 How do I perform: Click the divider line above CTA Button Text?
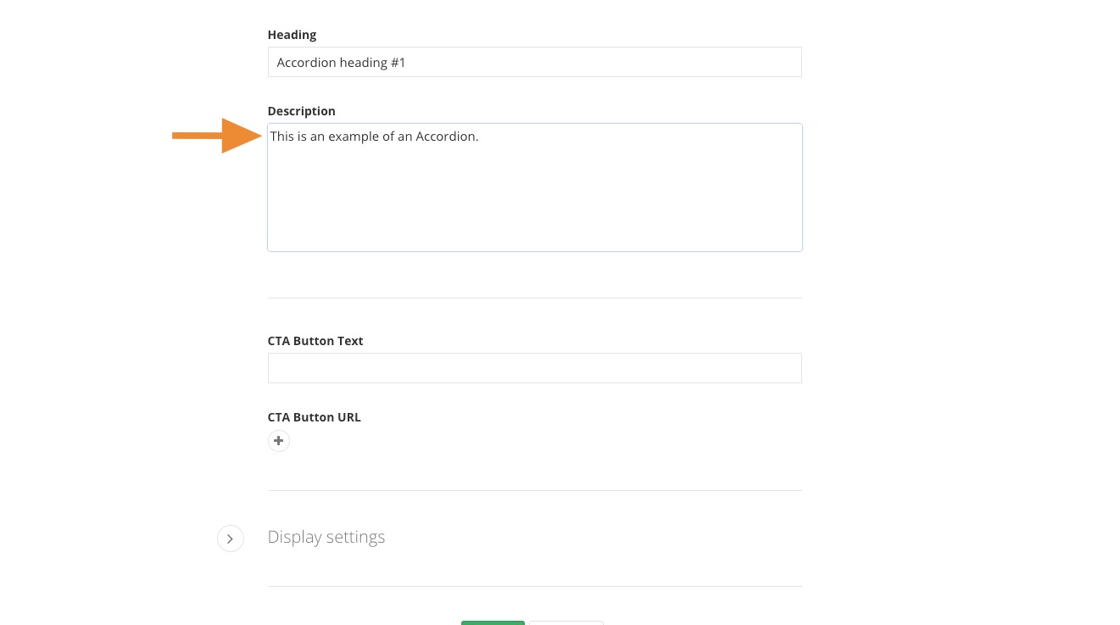click(x=534, y=298)
